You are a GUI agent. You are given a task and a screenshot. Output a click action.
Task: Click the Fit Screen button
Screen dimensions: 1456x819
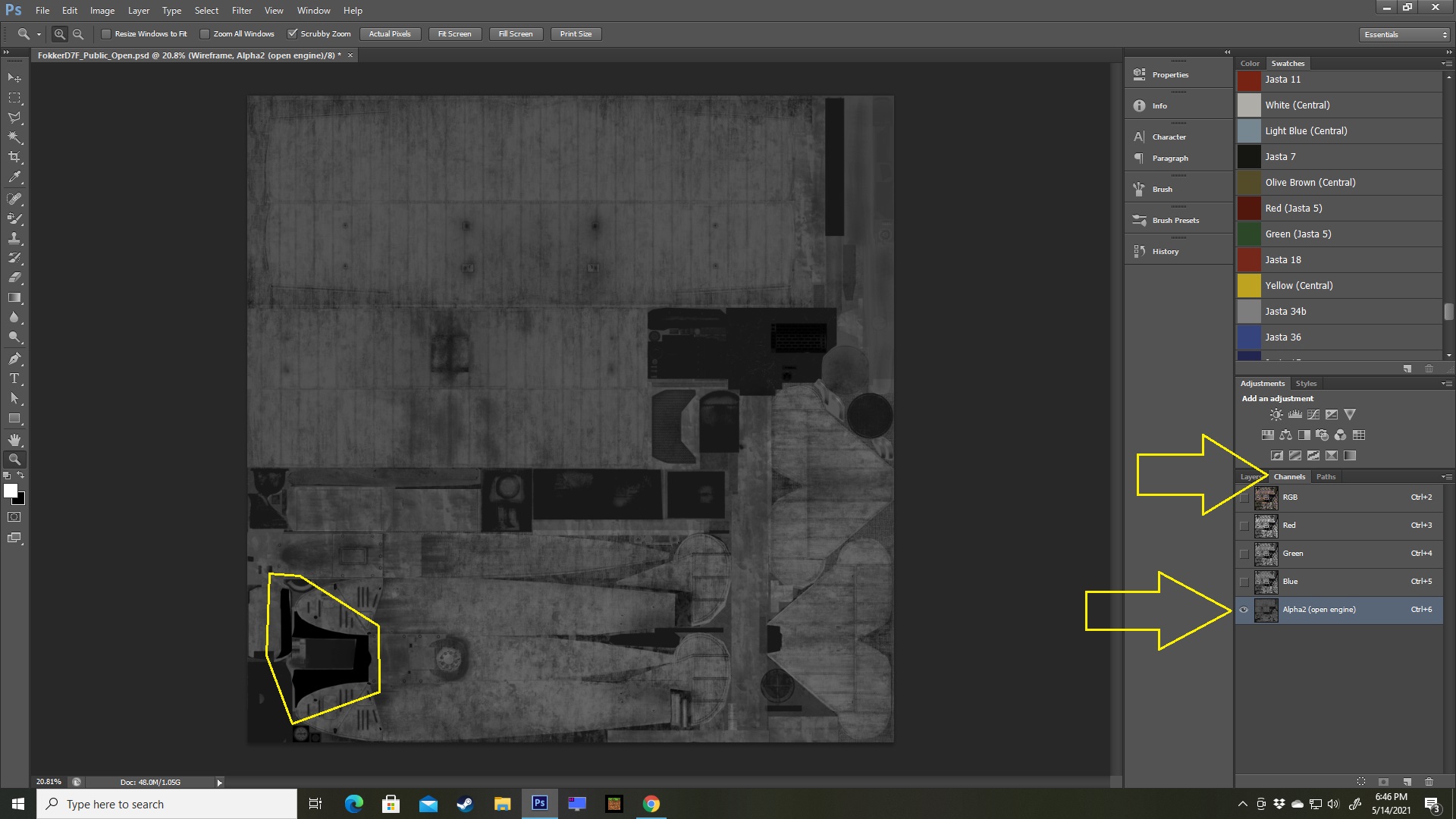point(454,34)
